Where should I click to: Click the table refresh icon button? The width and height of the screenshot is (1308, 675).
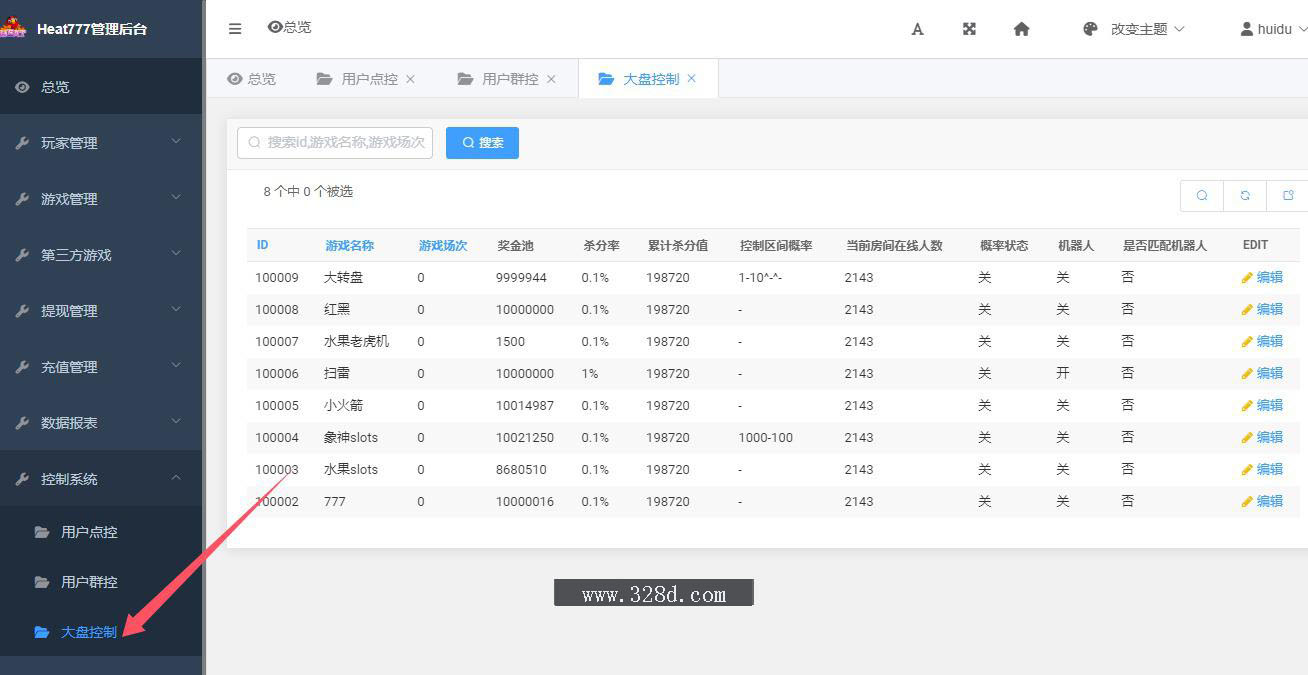[1245, 196]
